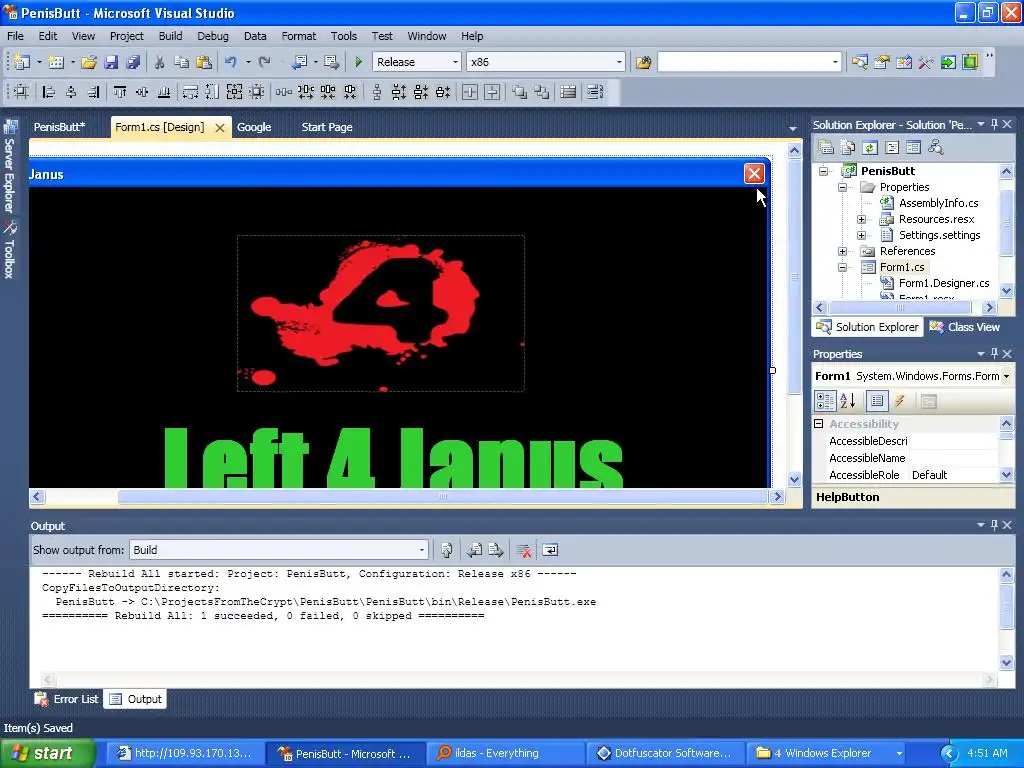Collapse the PenisButt project node
Screen dimensions: 1024x768
[824, 171]
